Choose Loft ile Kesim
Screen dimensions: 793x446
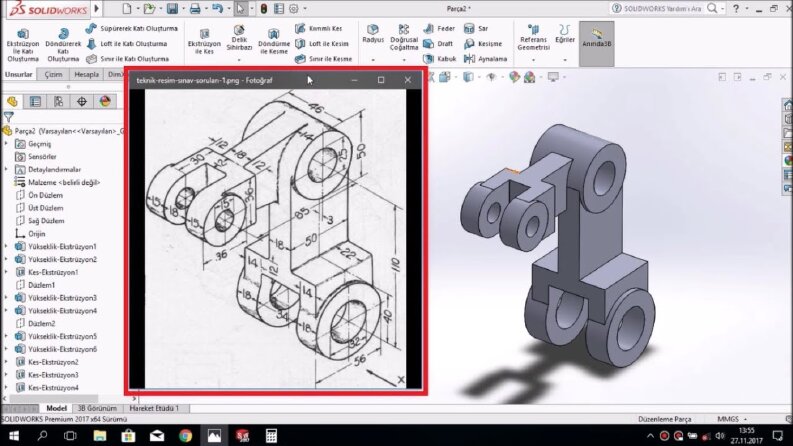click(x=322, y=43)
